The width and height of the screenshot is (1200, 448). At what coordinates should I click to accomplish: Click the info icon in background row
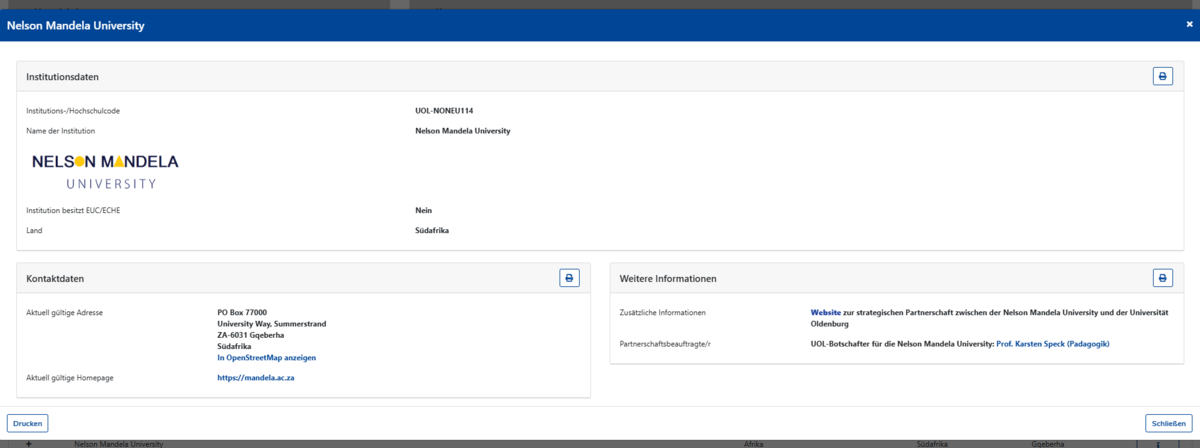pyautogui.click(x=1158, y=443)
